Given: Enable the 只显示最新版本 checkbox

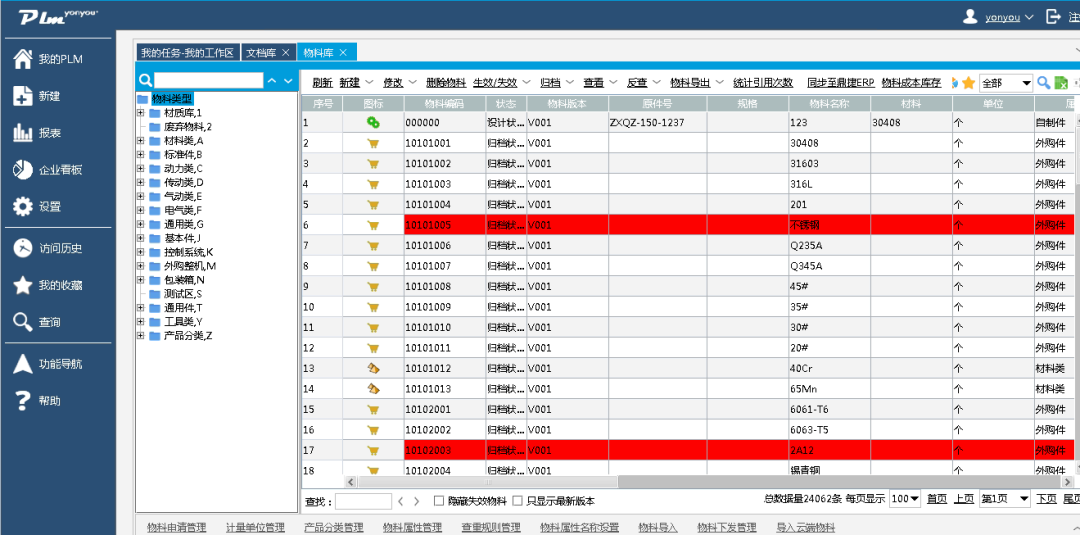Looking at the screenshot, I should click(518, 501).
